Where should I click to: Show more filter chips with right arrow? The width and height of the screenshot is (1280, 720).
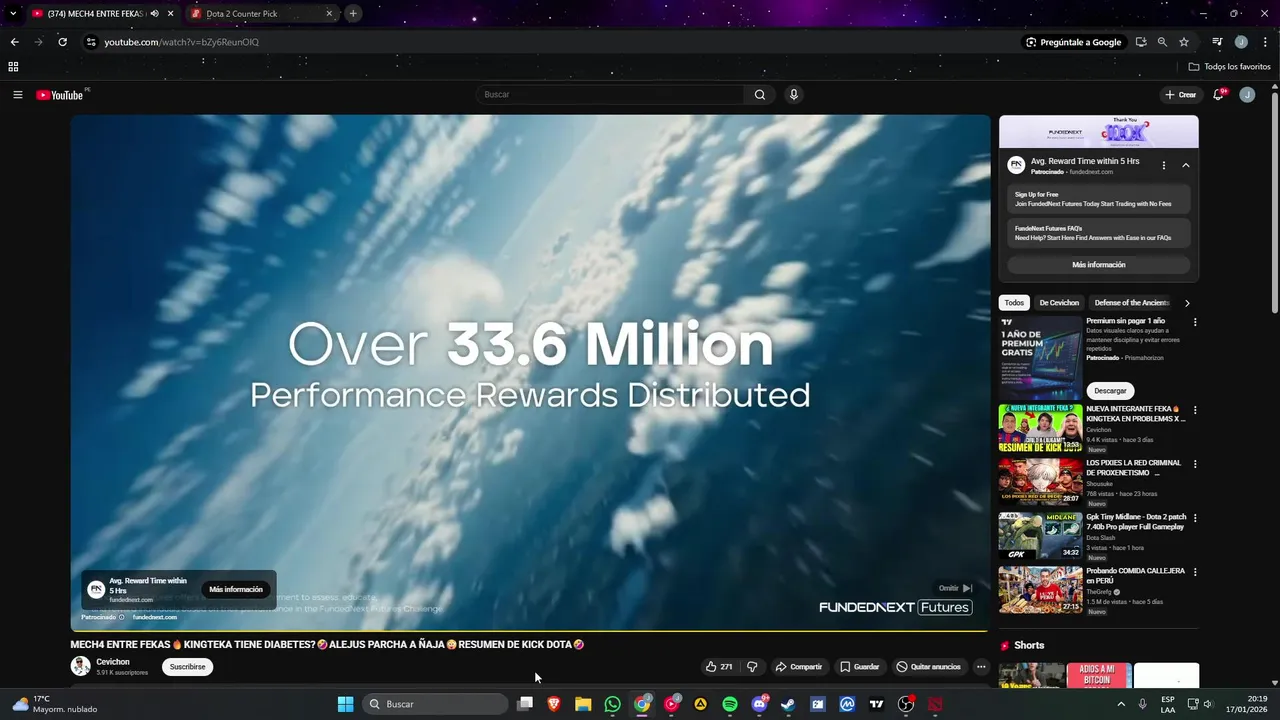pos(1187,303)
